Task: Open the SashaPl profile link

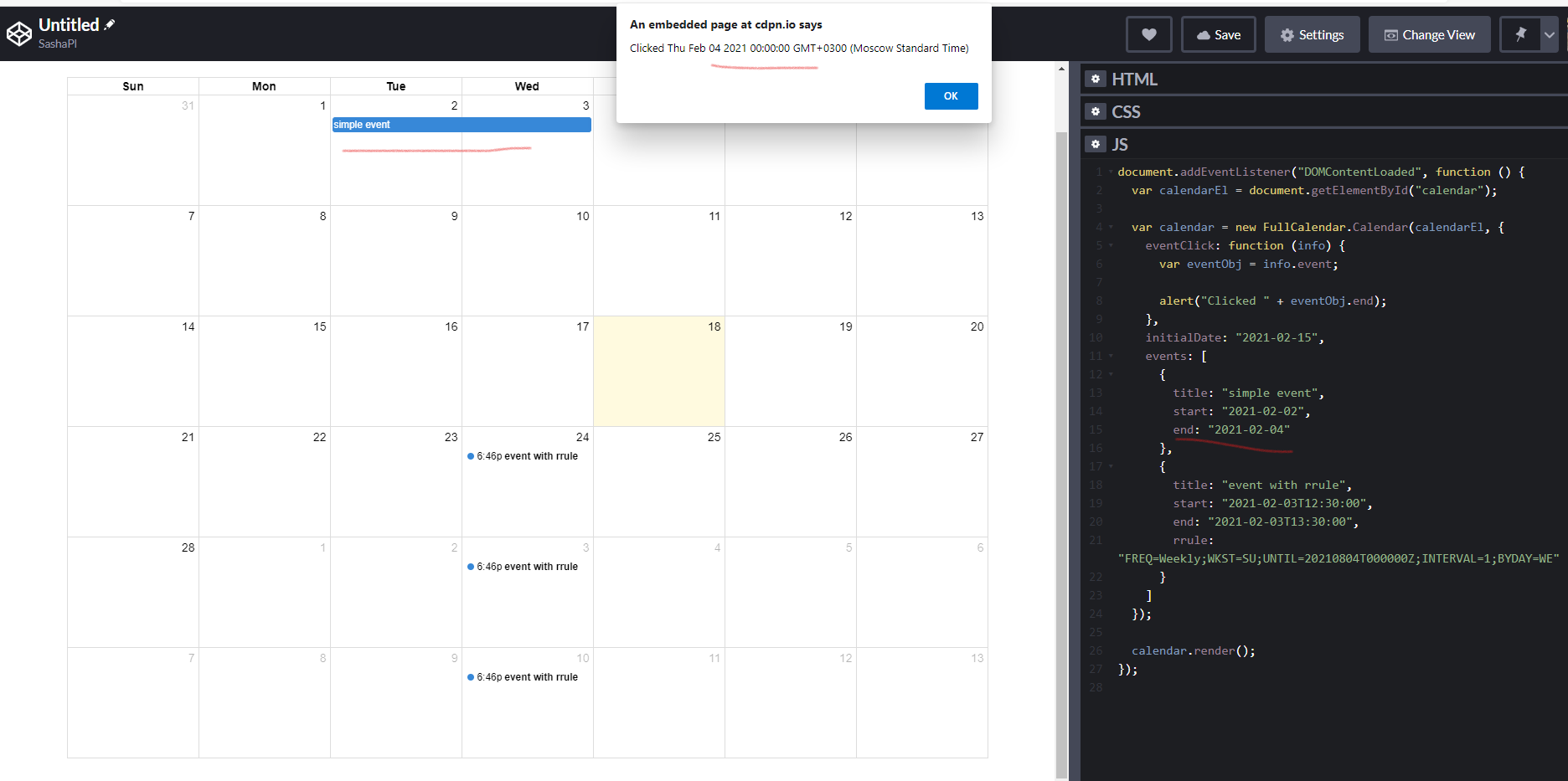Action: [57, 44]
